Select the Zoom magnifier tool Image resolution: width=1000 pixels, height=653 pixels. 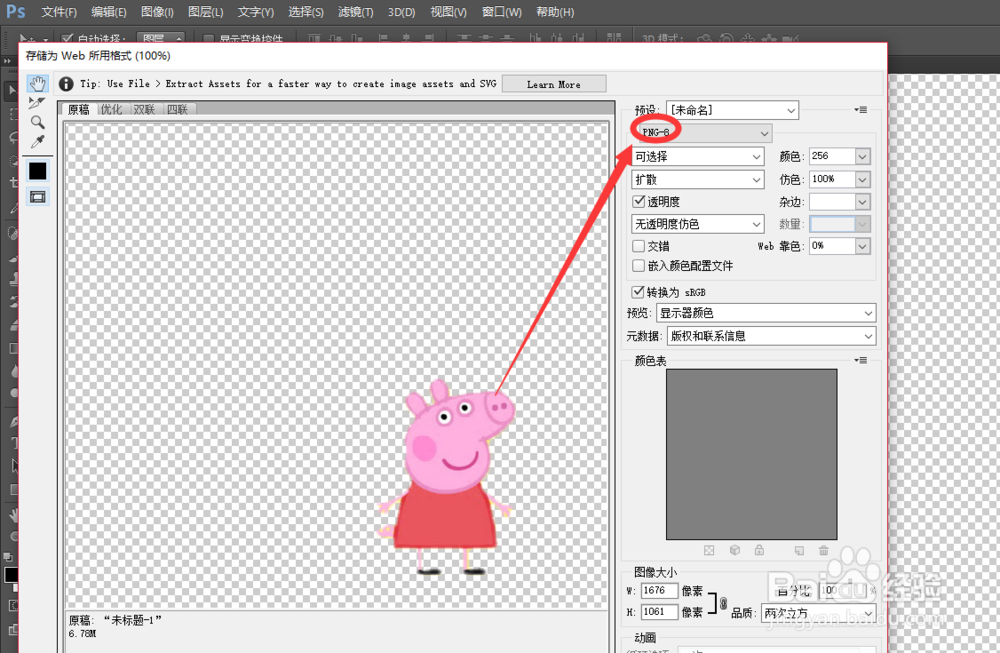pyautogui.click(x=38, y=122)
